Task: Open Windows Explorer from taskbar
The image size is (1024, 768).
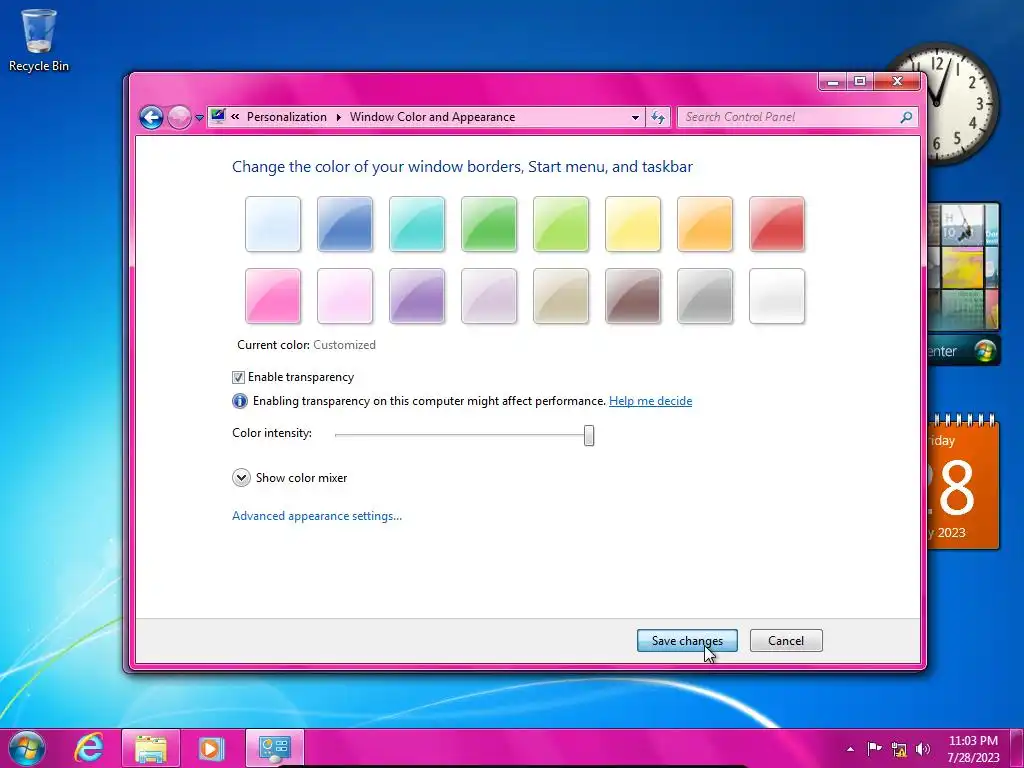Action: [x=150, y=748]
